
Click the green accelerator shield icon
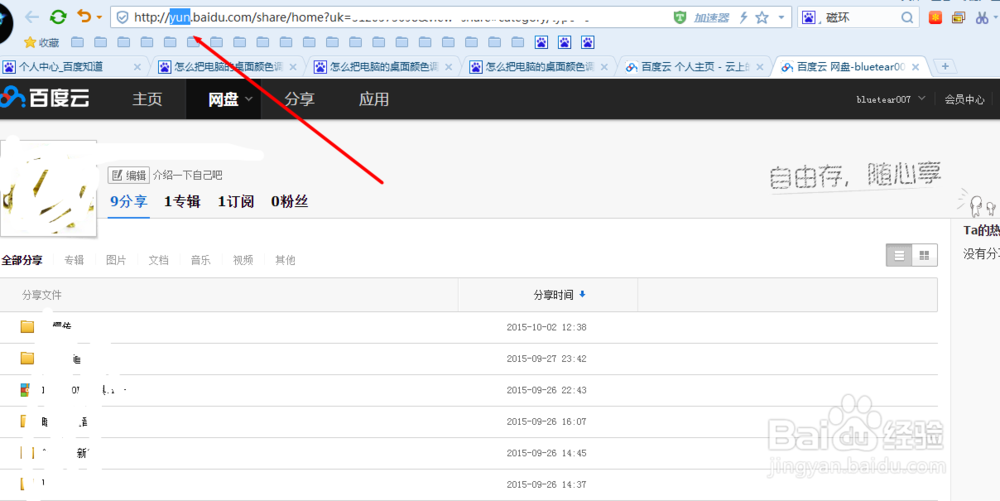(x=680, y=18)
